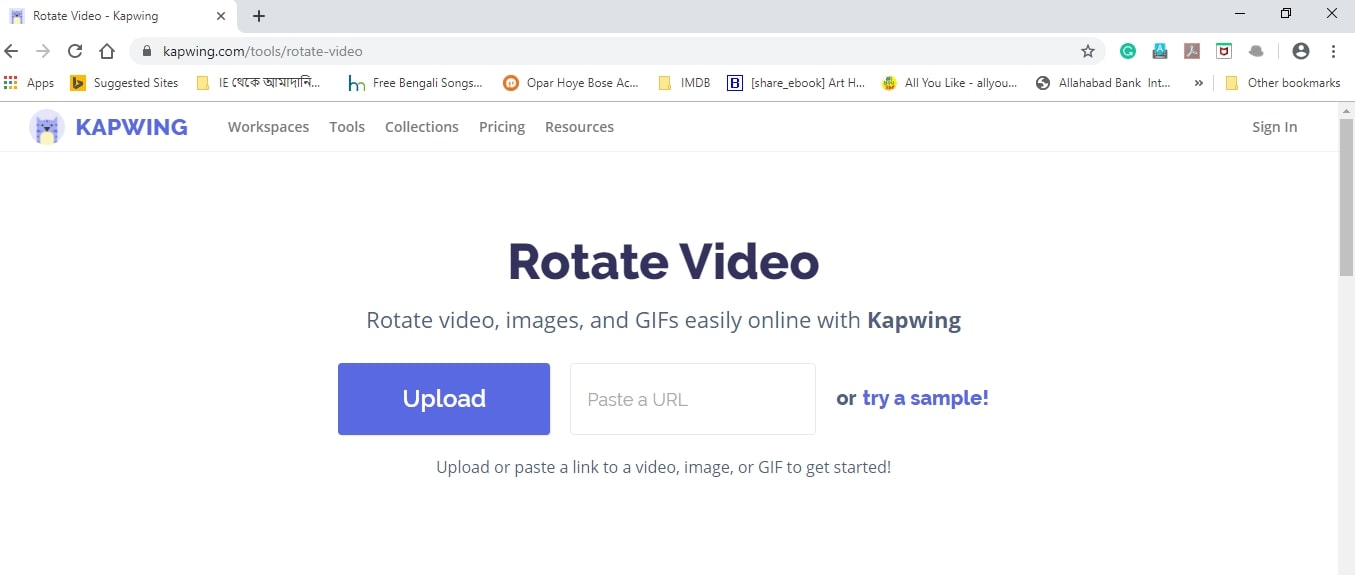Click the Sign In link
1355x575 pixels.
(x=1274, y=127)
